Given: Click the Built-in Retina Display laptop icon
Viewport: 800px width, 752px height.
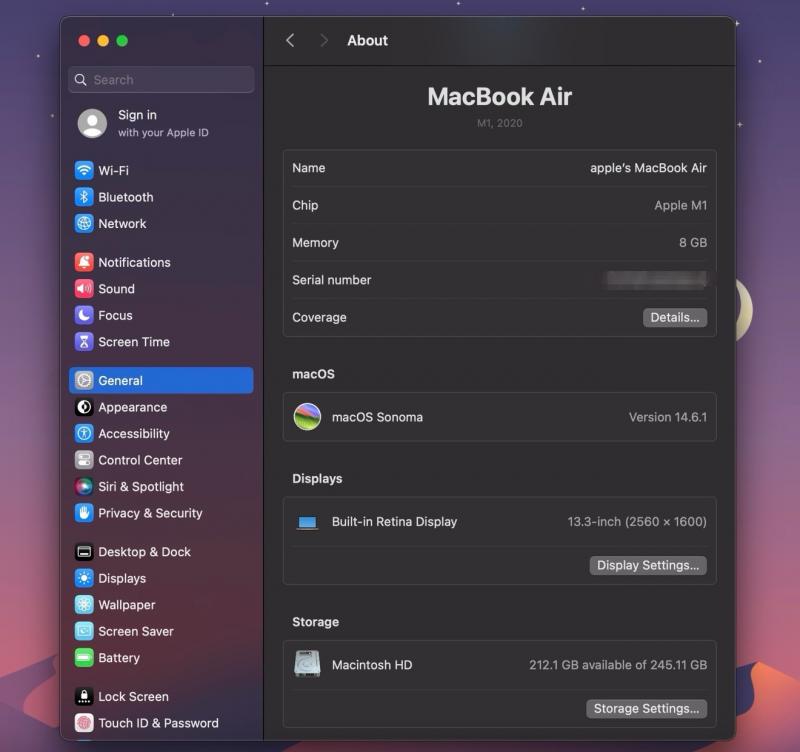Looking at the screenshot, I should tap(307, 522).
